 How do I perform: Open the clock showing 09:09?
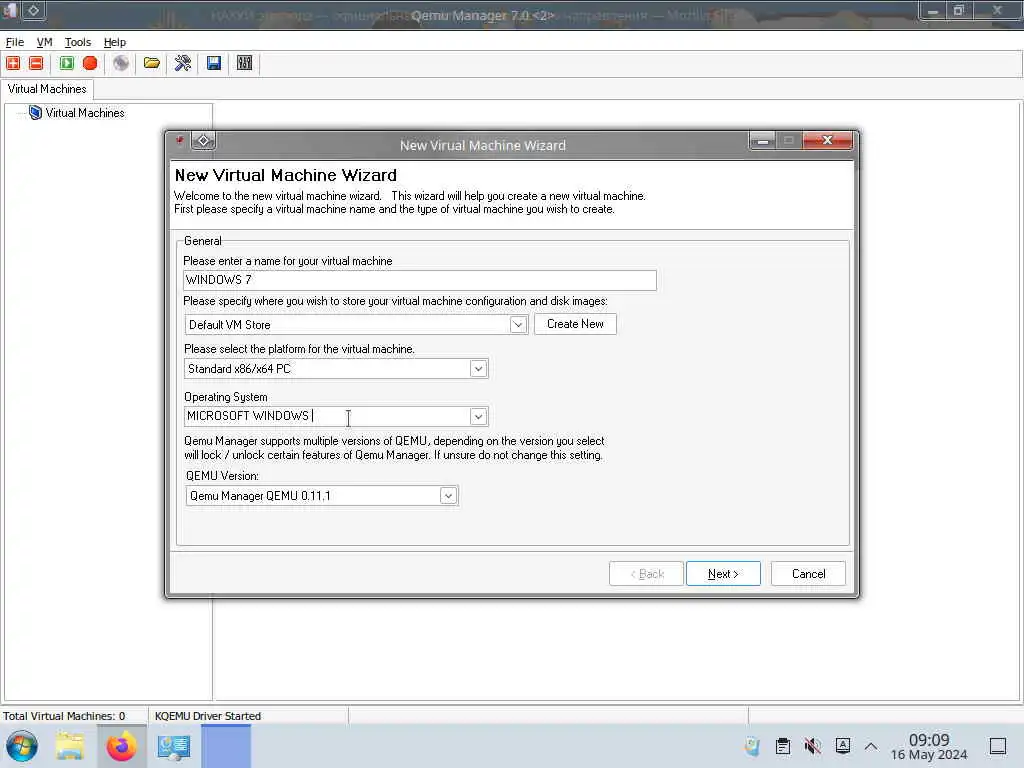[x=929, y=746]
